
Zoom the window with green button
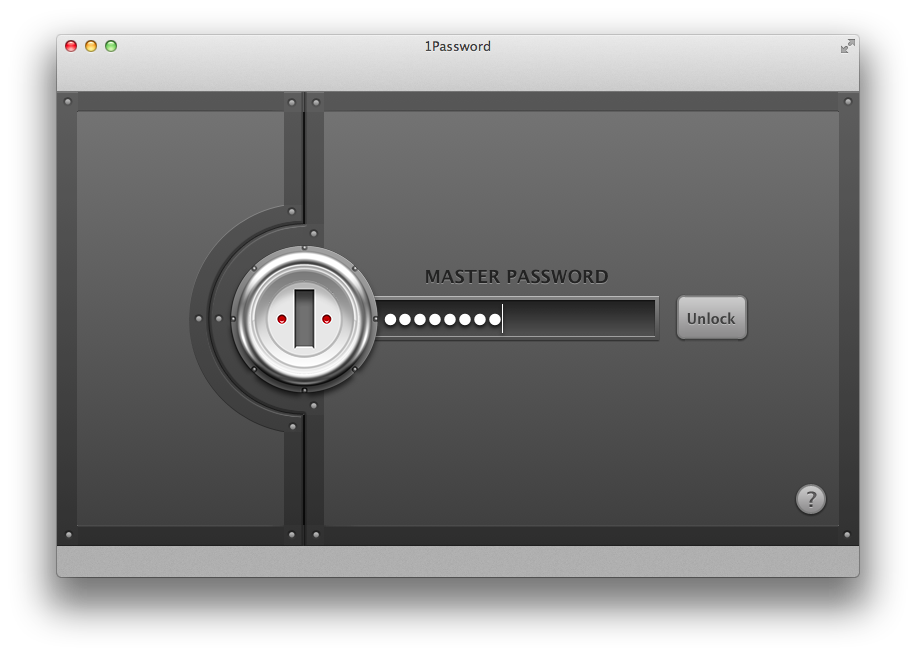(111, 46)
